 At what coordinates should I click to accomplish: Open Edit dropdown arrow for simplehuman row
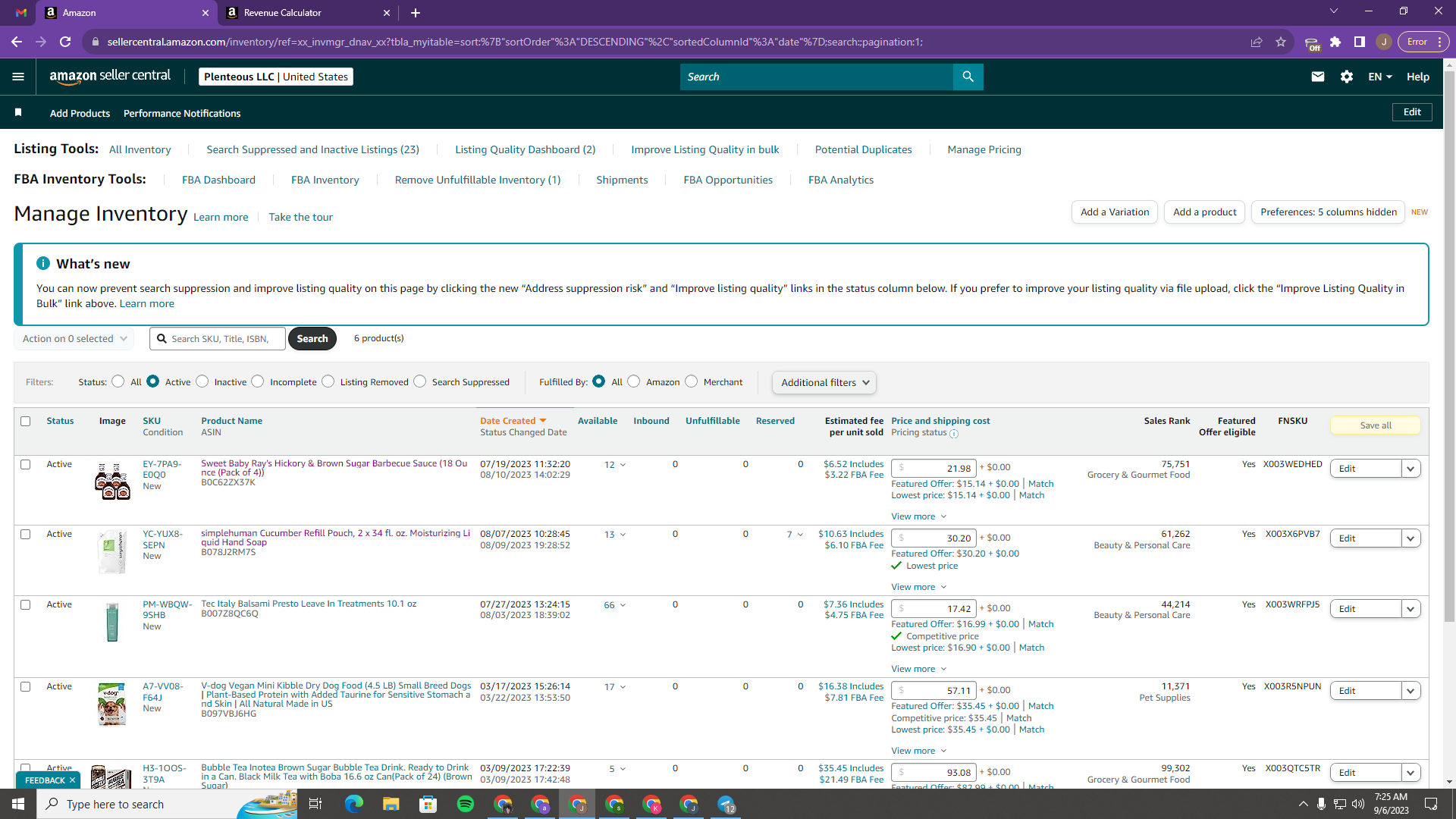coord(1410,538)
